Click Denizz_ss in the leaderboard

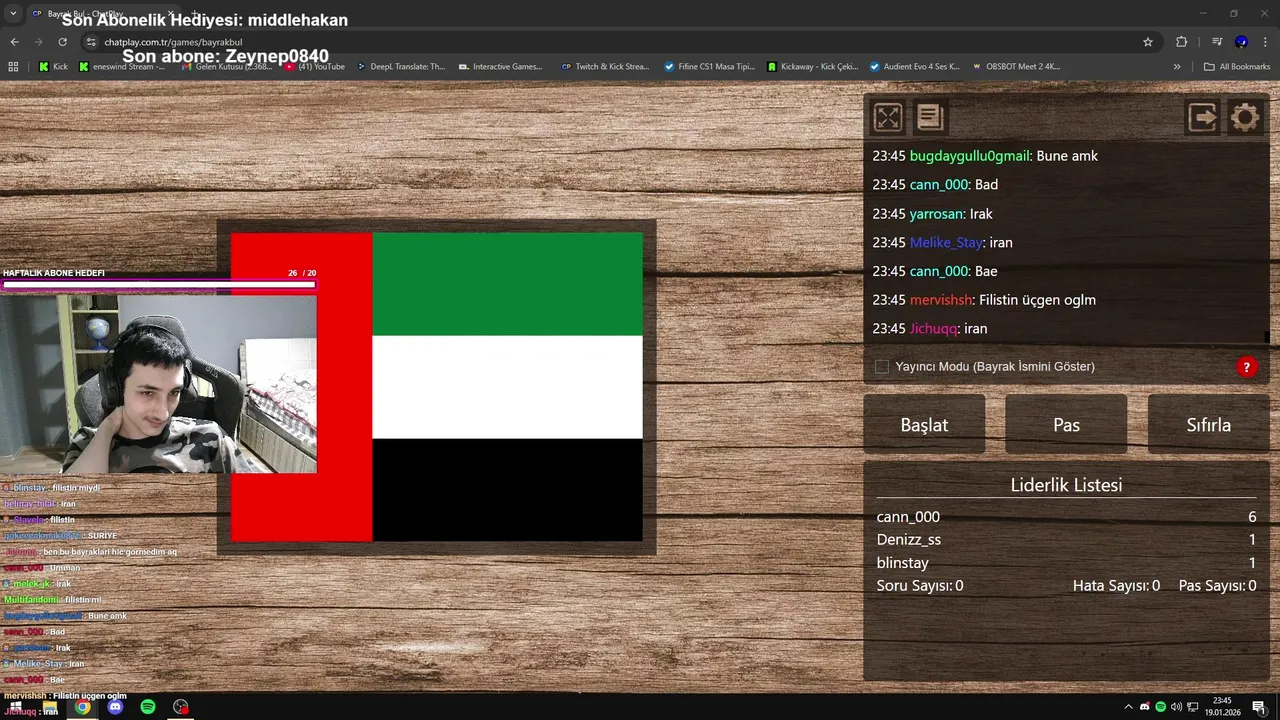909,540
